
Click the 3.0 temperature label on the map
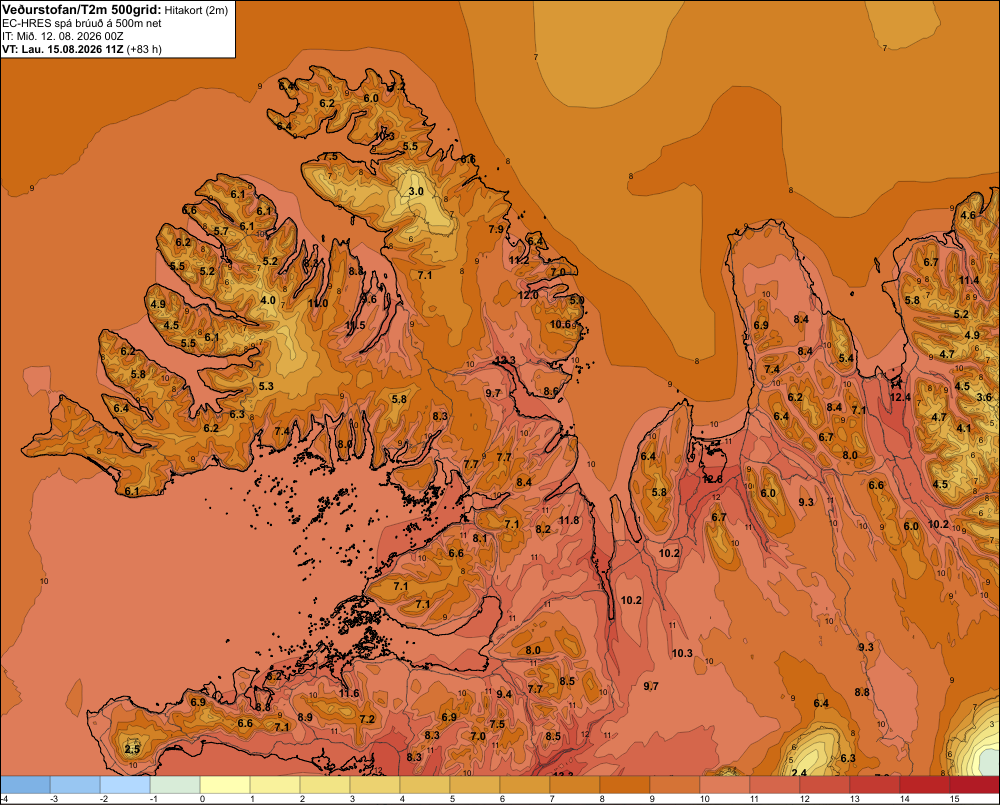tap(416, 191)
